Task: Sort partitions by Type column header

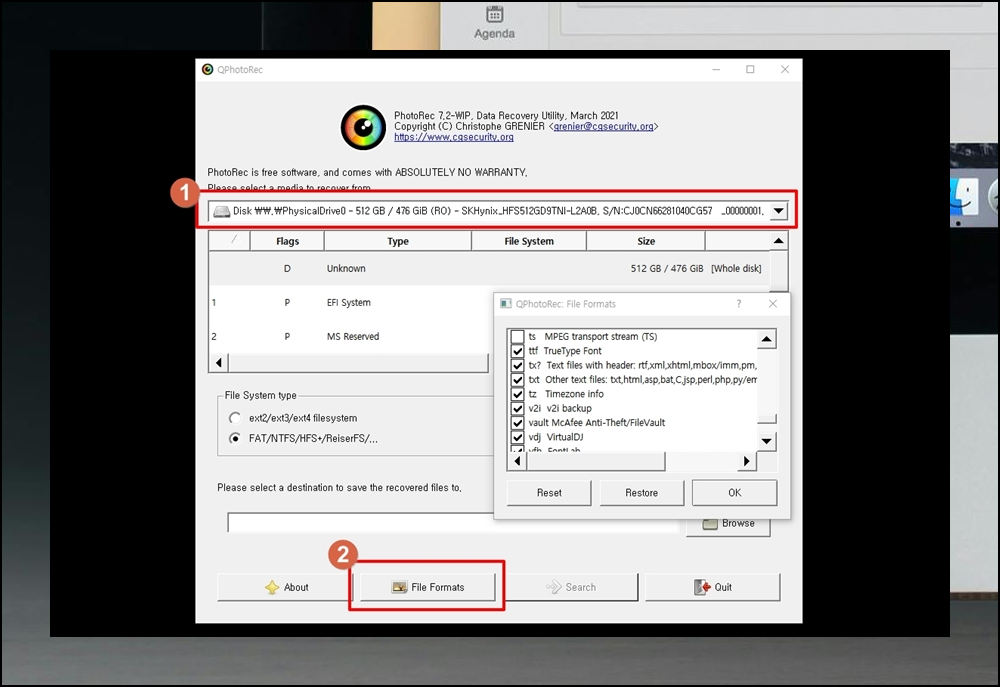Action: click(398, 241)
